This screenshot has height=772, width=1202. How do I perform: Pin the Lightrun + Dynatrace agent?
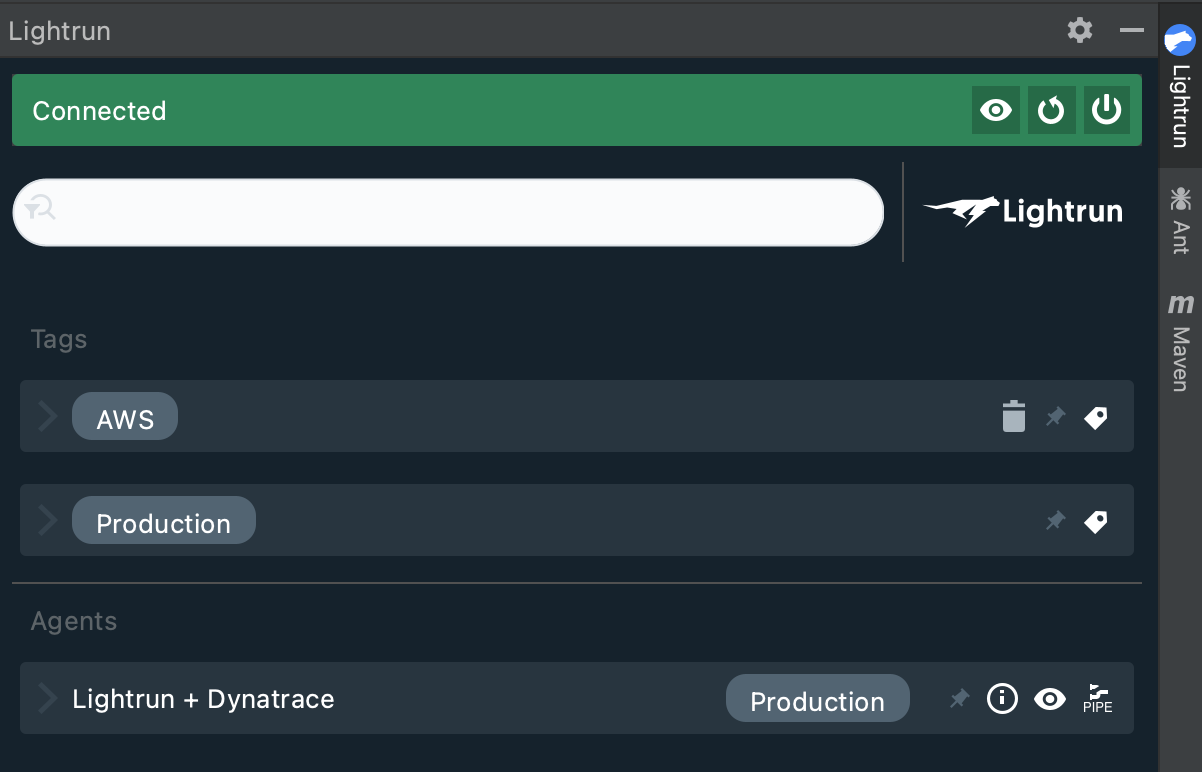click(959, 699)
